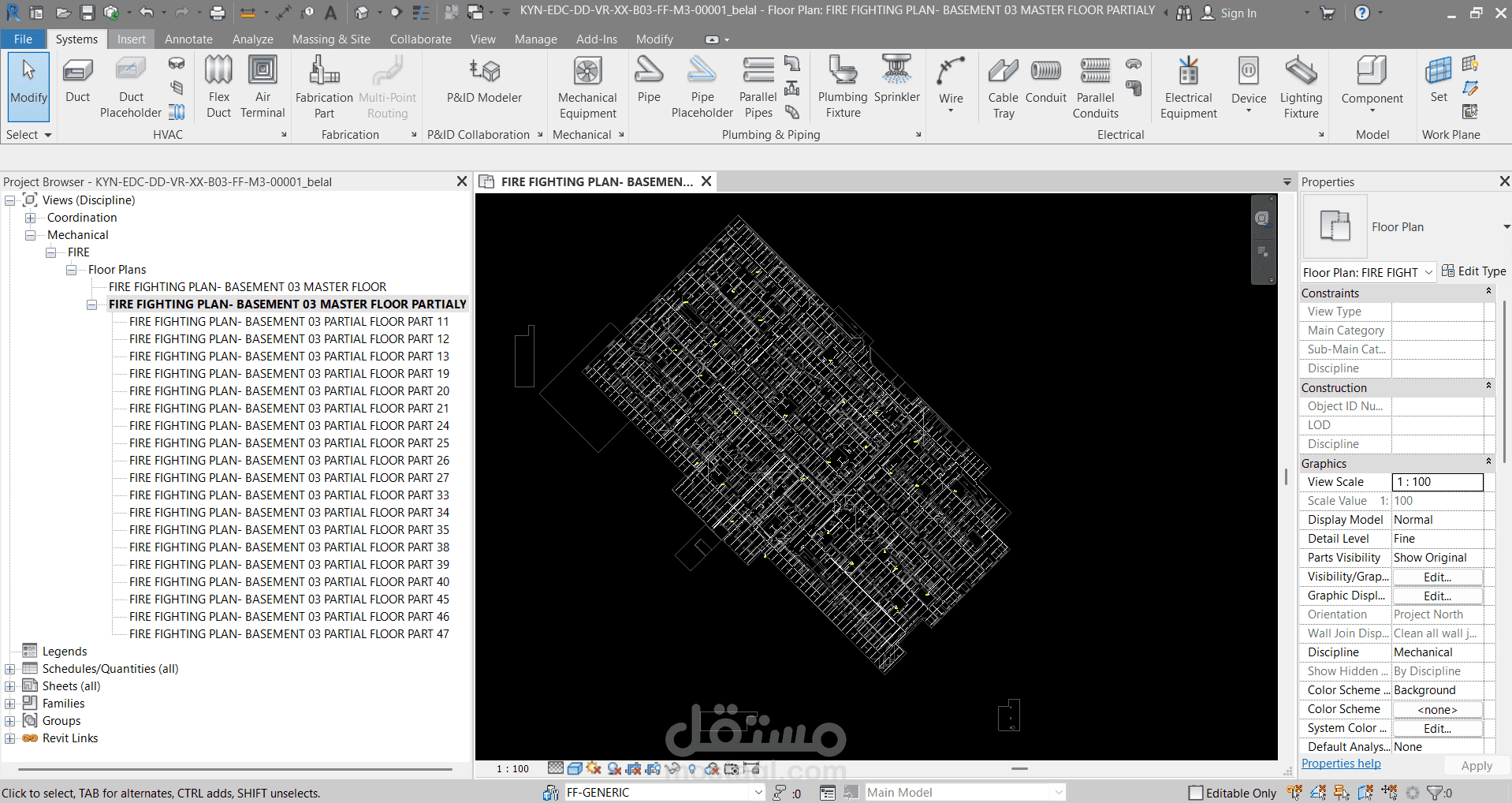Expand the Coordination views node
1512x803 pixels.
(x=31, y=218)
